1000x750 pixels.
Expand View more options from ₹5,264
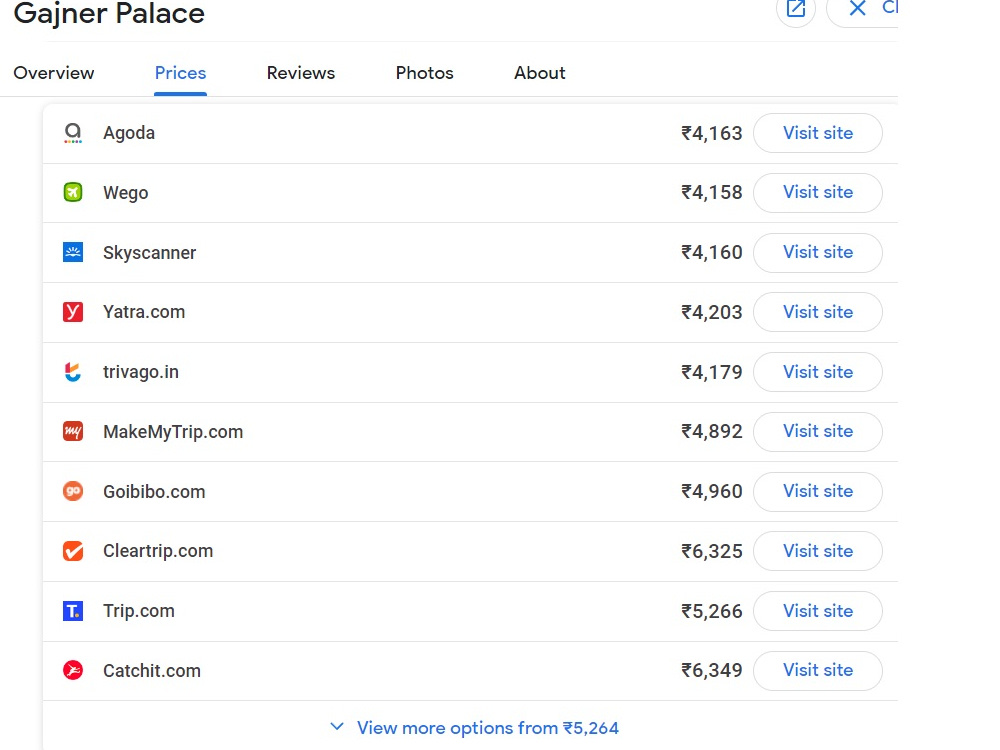[x=474, y=728]
